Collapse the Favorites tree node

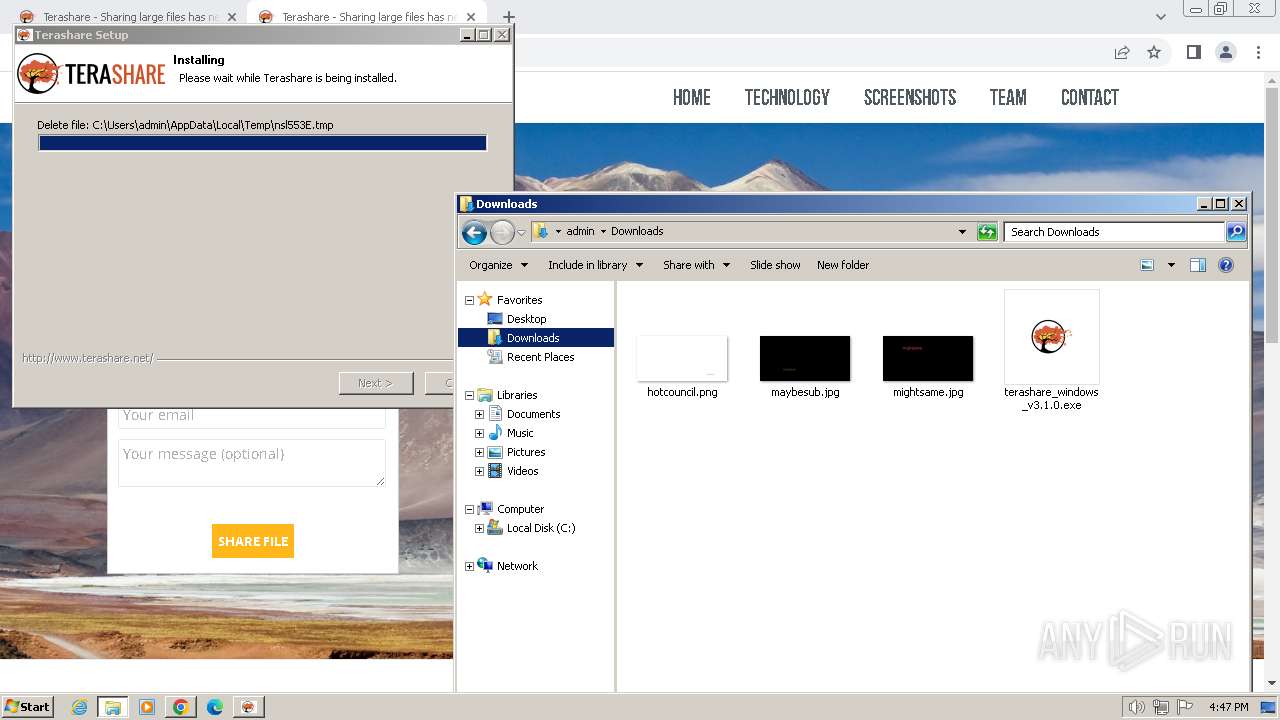[469, 300]
